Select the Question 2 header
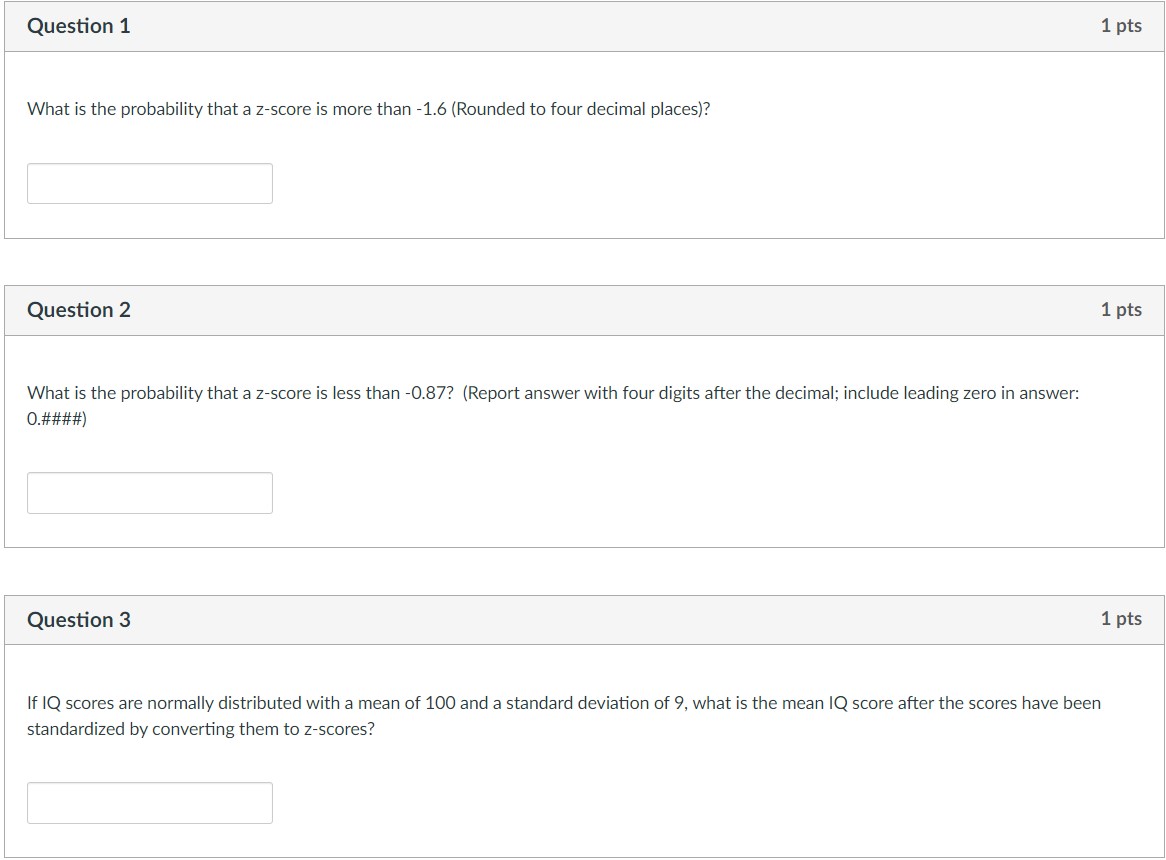Viewport: 1166px width, 860px height. [x=78, y=309]
